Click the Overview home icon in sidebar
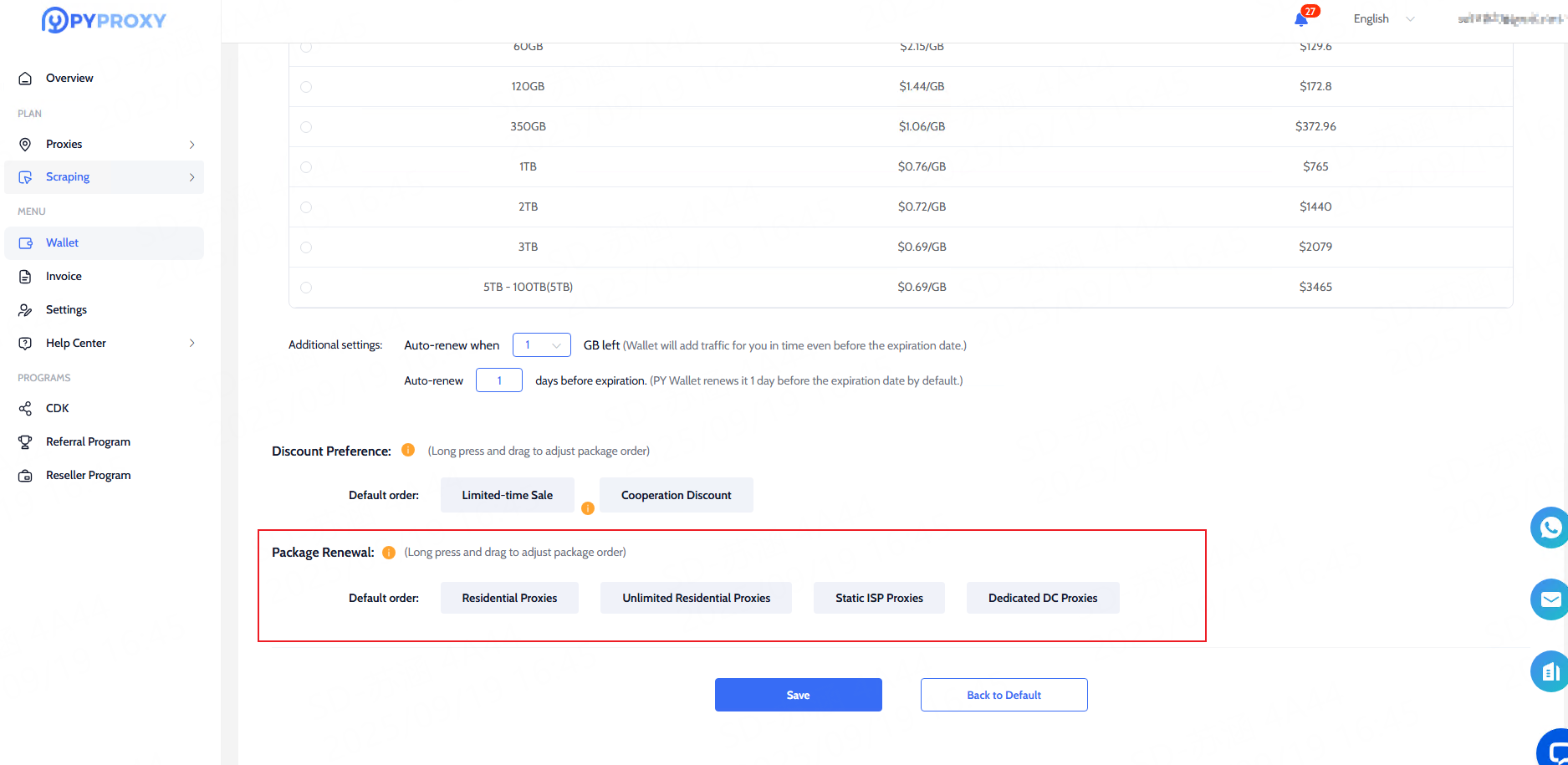The height and width of the screenshot is (765, 1568). click(x=25, y=78)
